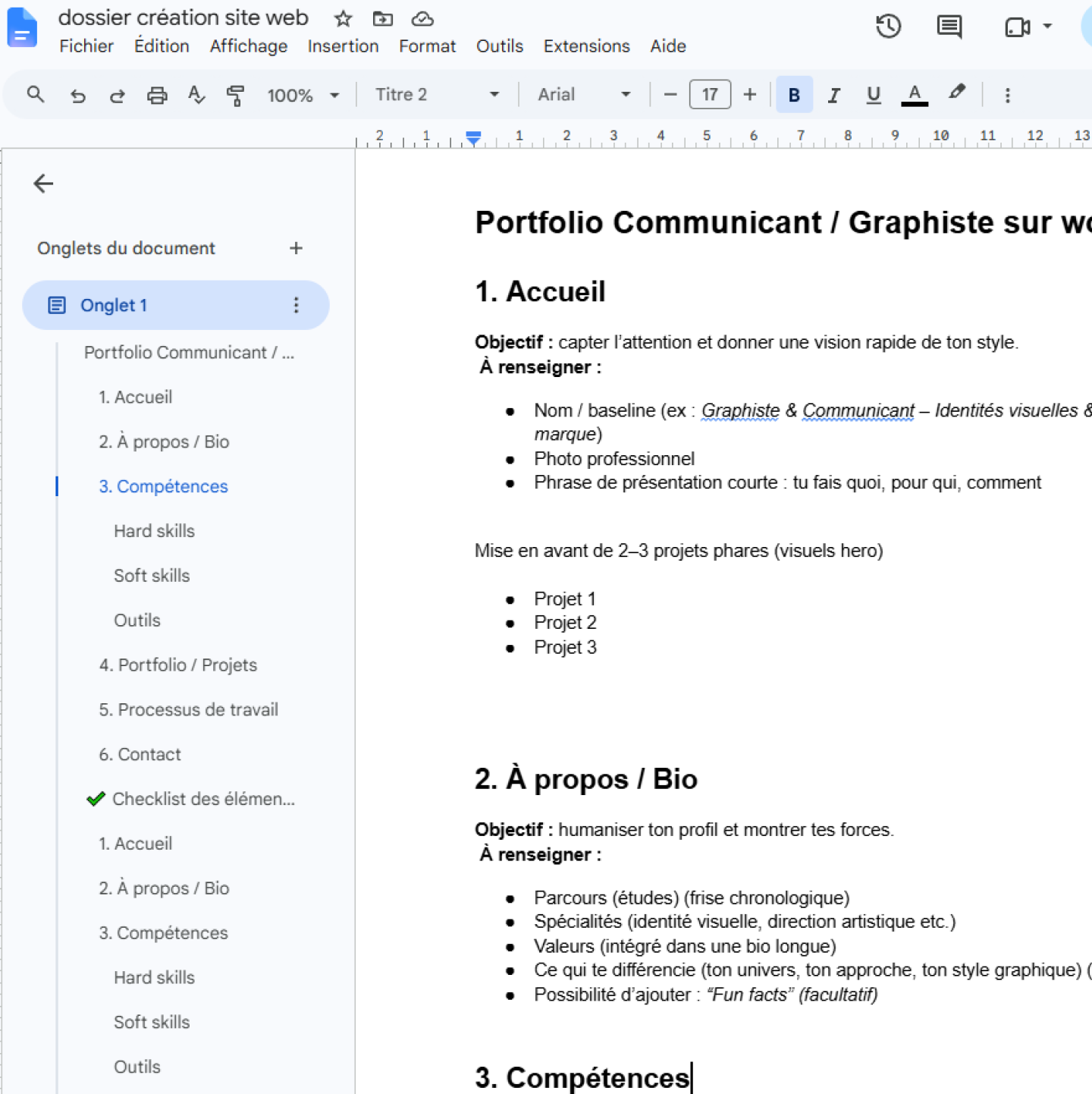Click the document title 'dossier création site web'
The height and width of the screenshot is (1094, 1092).
point(184,18)
